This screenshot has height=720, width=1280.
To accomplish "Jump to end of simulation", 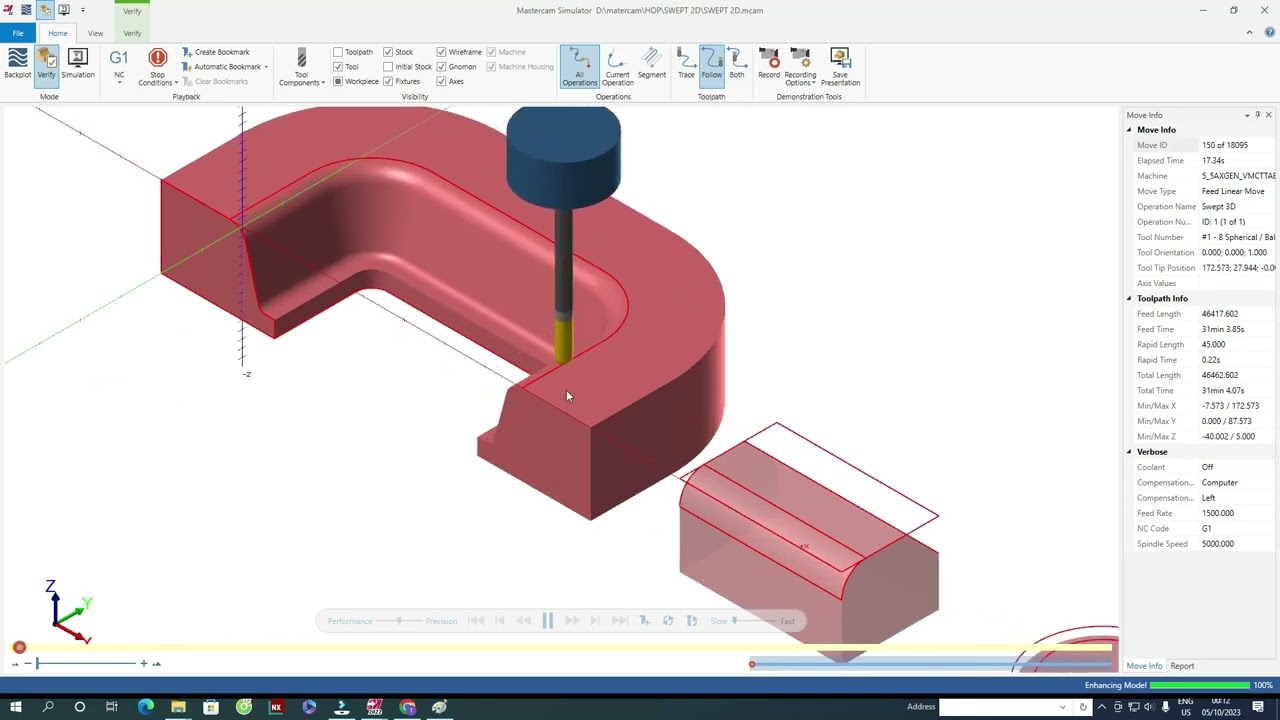I will (619, 621).
